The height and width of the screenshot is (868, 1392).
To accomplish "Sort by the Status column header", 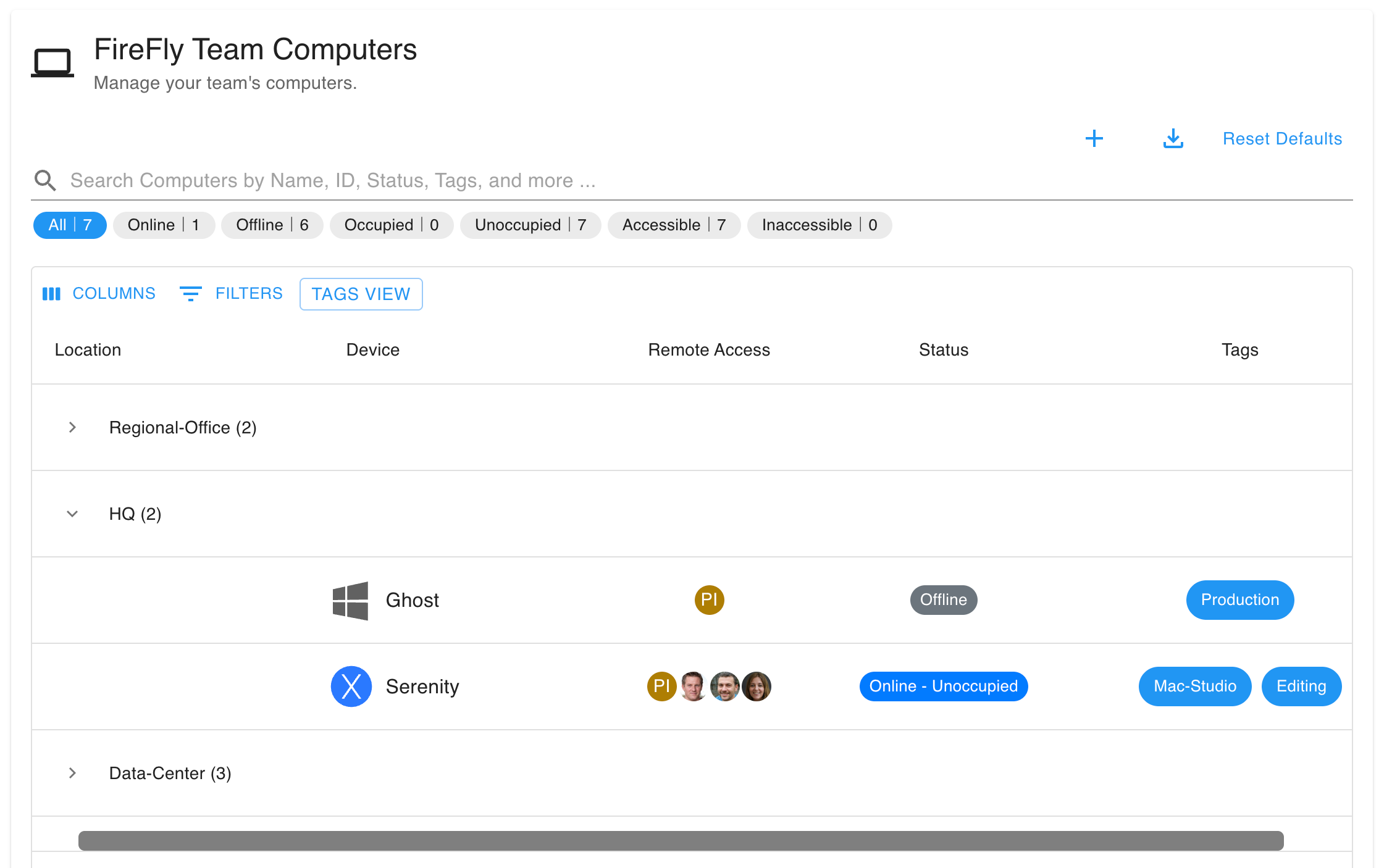I will [x=944, y=350].
